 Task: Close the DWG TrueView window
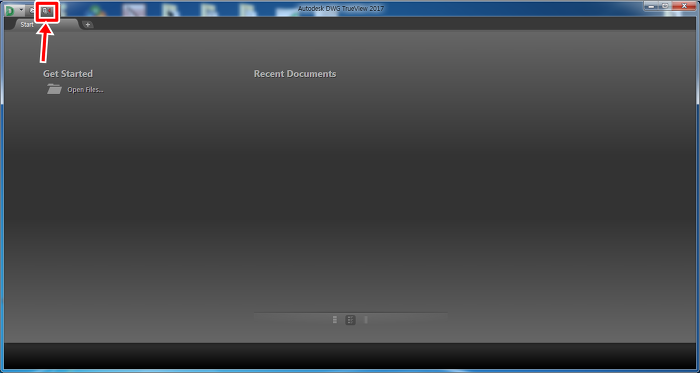click(683, 6)
